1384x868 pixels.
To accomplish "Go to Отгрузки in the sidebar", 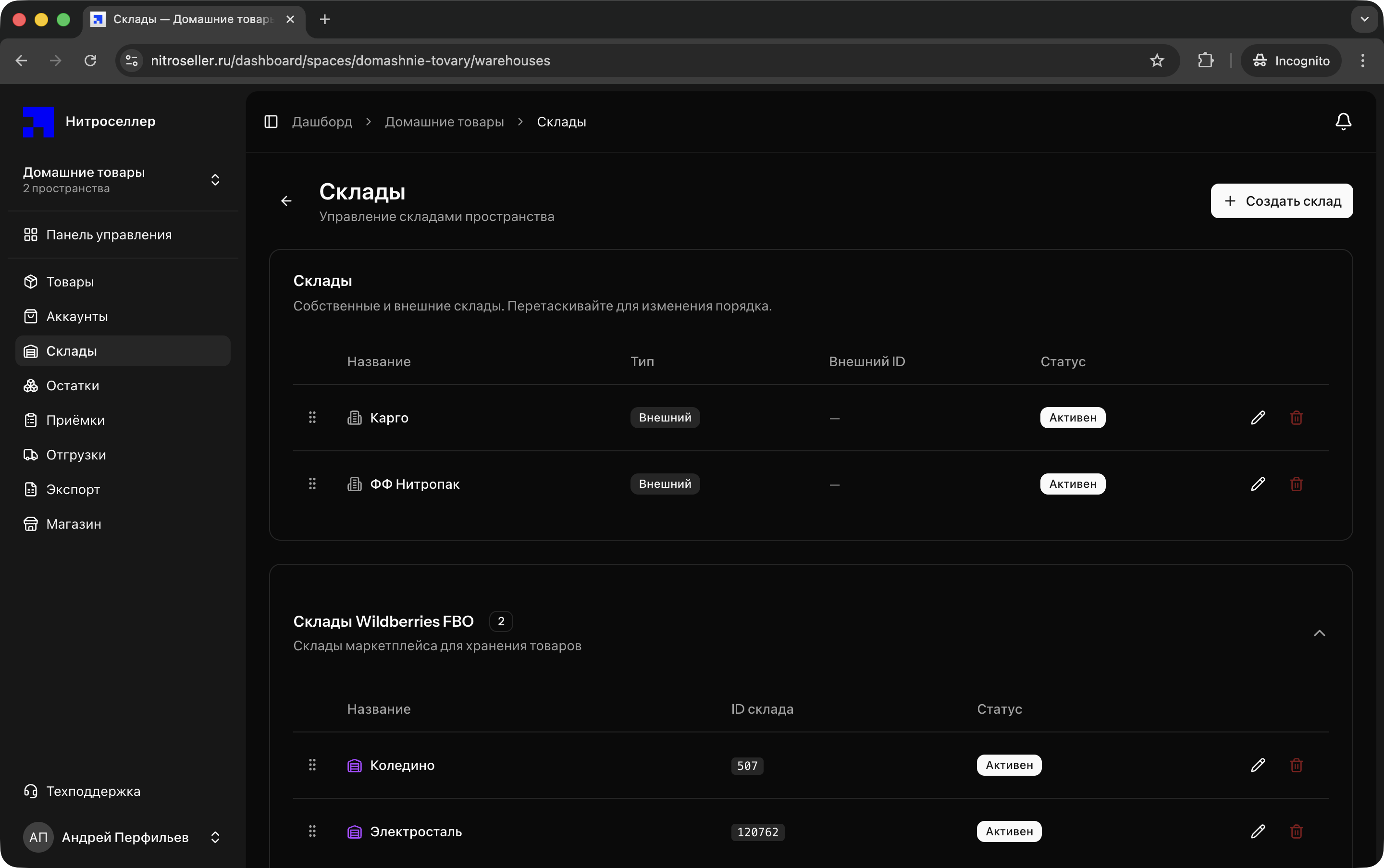I will point(76,455).
